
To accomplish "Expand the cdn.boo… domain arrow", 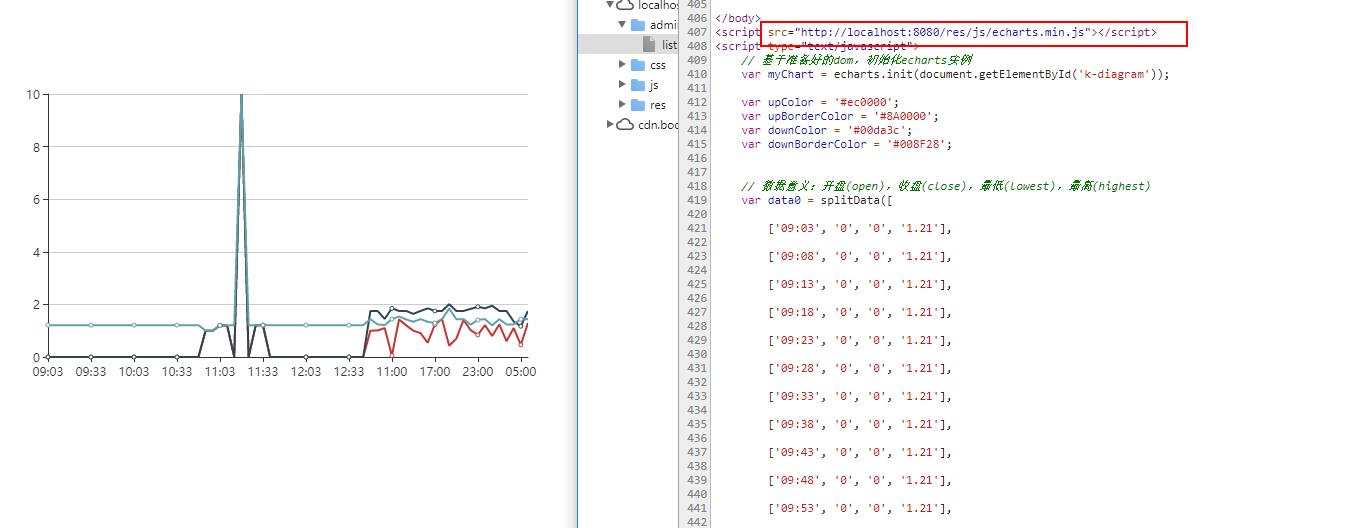I will [611, 125].
